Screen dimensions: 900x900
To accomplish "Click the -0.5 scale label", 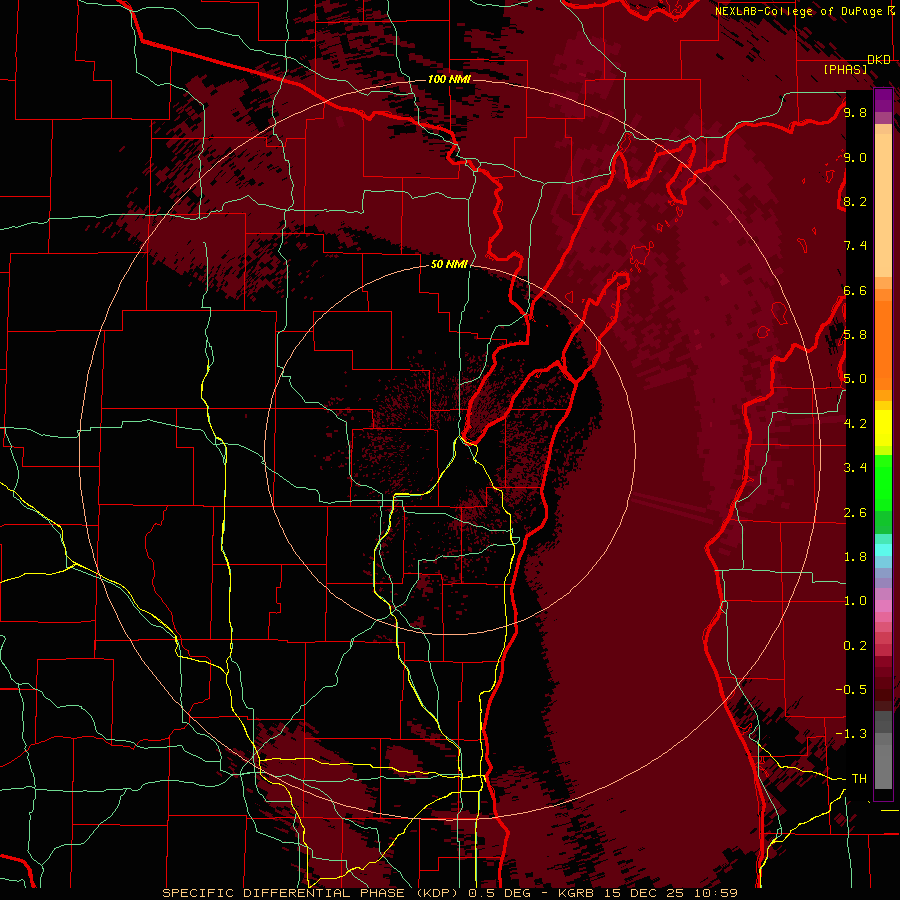I will (x=852, y=690).
